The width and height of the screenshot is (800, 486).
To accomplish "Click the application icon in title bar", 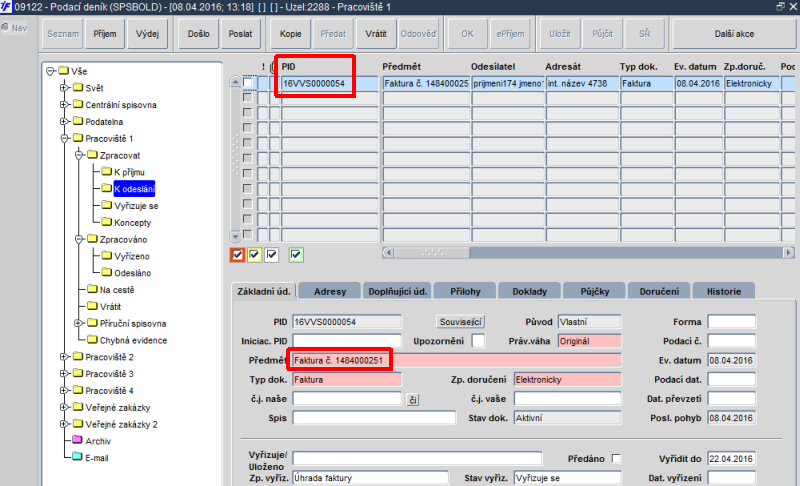I will click(x=6, y=7).
